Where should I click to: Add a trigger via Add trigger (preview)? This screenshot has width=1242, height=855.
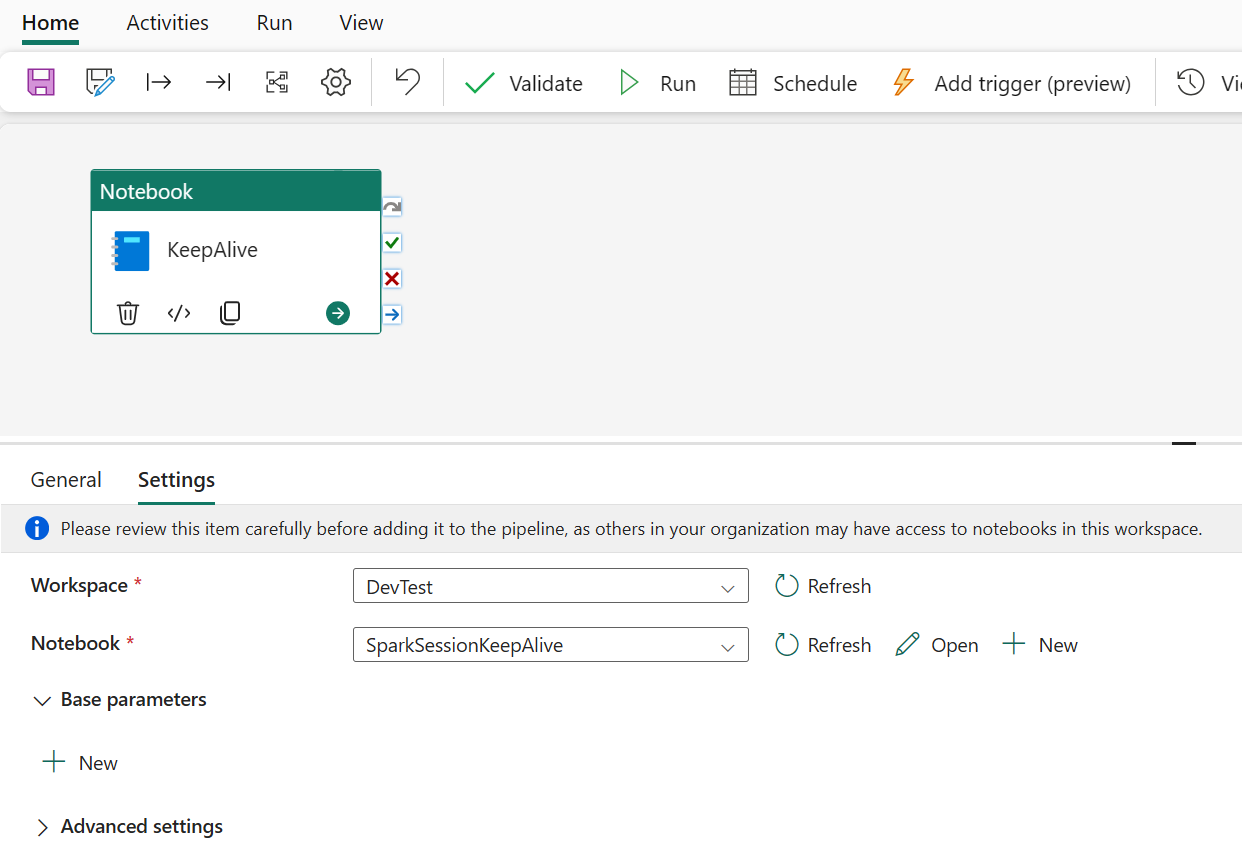click(x=1012, y=83)
